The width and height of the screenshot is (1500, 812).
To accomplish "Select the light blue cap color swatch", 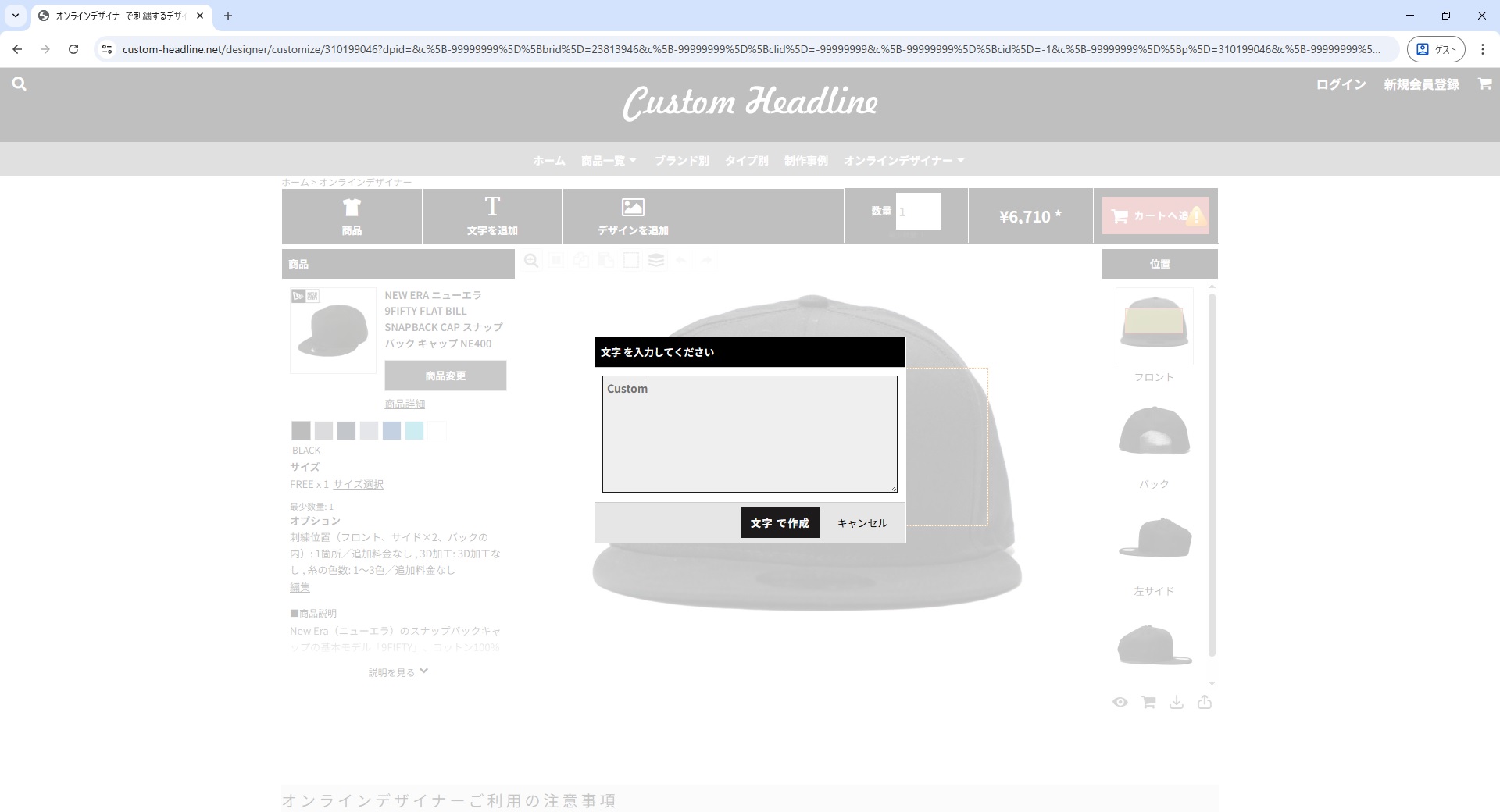I will (x=414, y=430).
